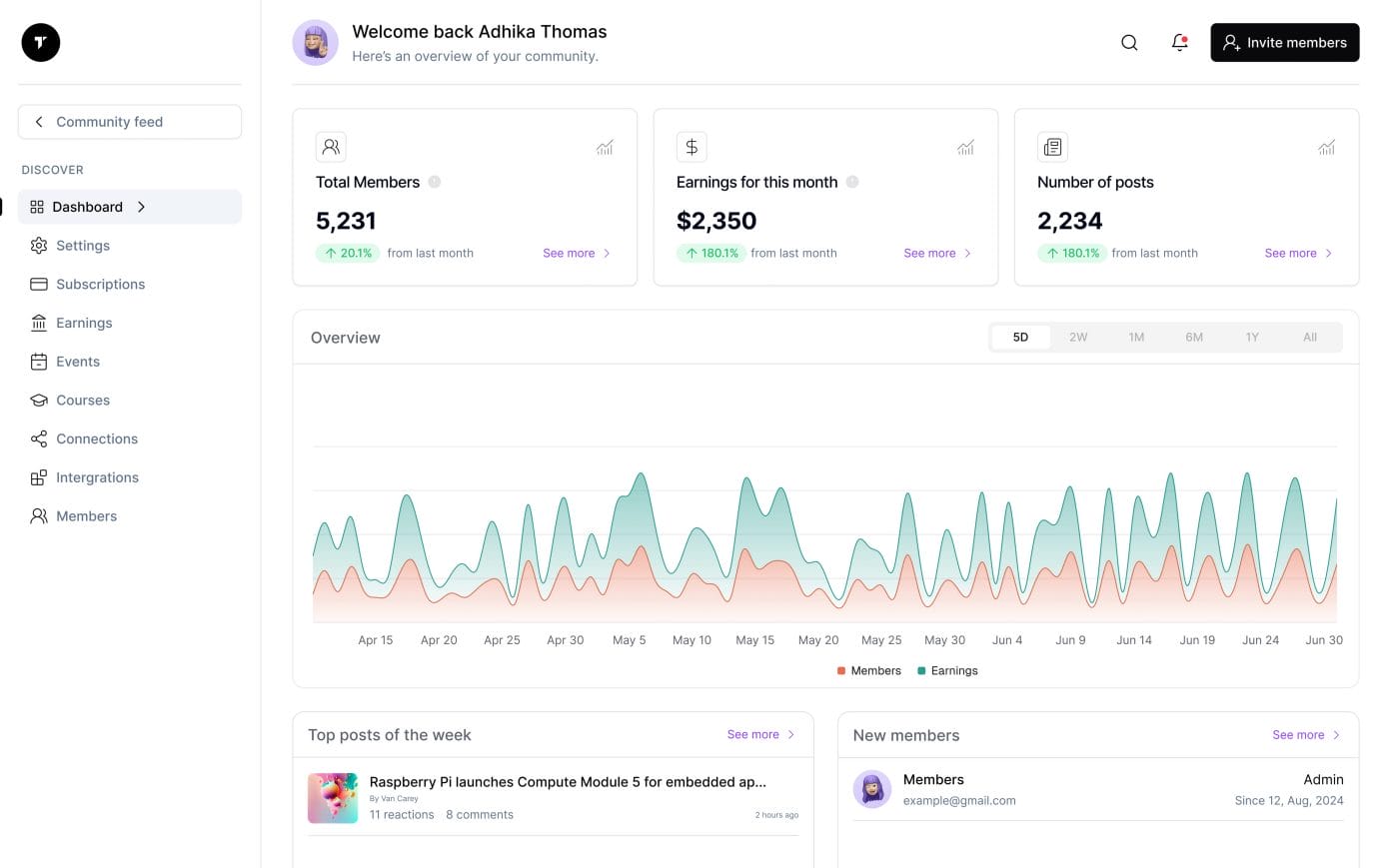
Task: Go back using Community feed chevron
Action: click(x=39, y=122)
